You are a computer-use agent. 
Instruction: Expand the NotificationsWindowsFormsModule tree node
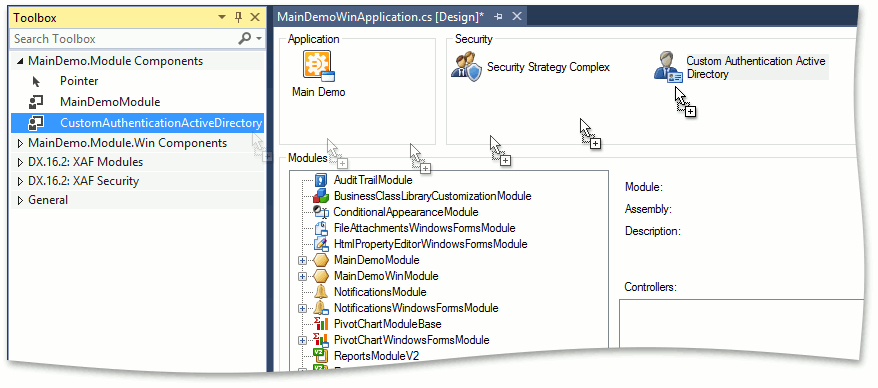pos(303,308)
